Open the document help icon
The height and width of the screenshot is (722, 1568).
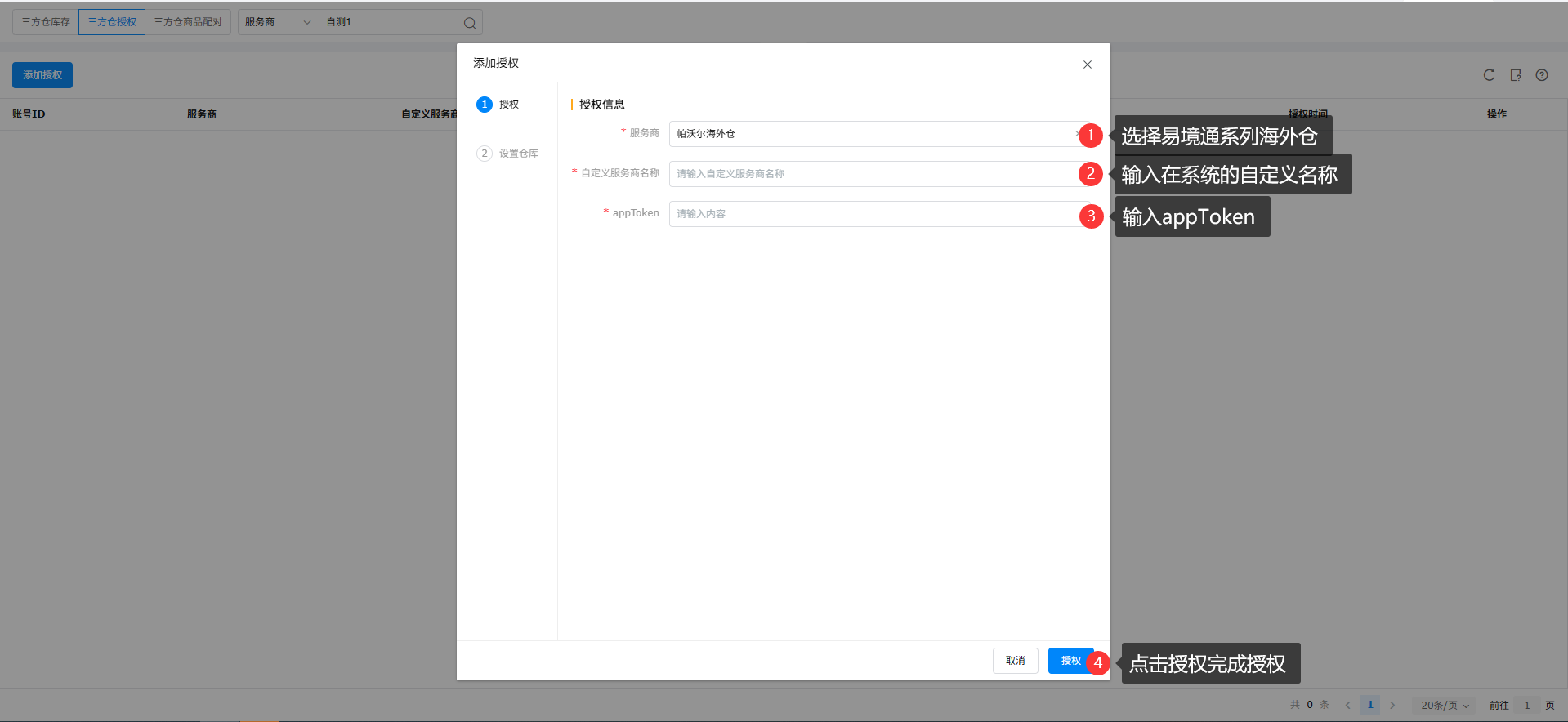coord(1516,75)
